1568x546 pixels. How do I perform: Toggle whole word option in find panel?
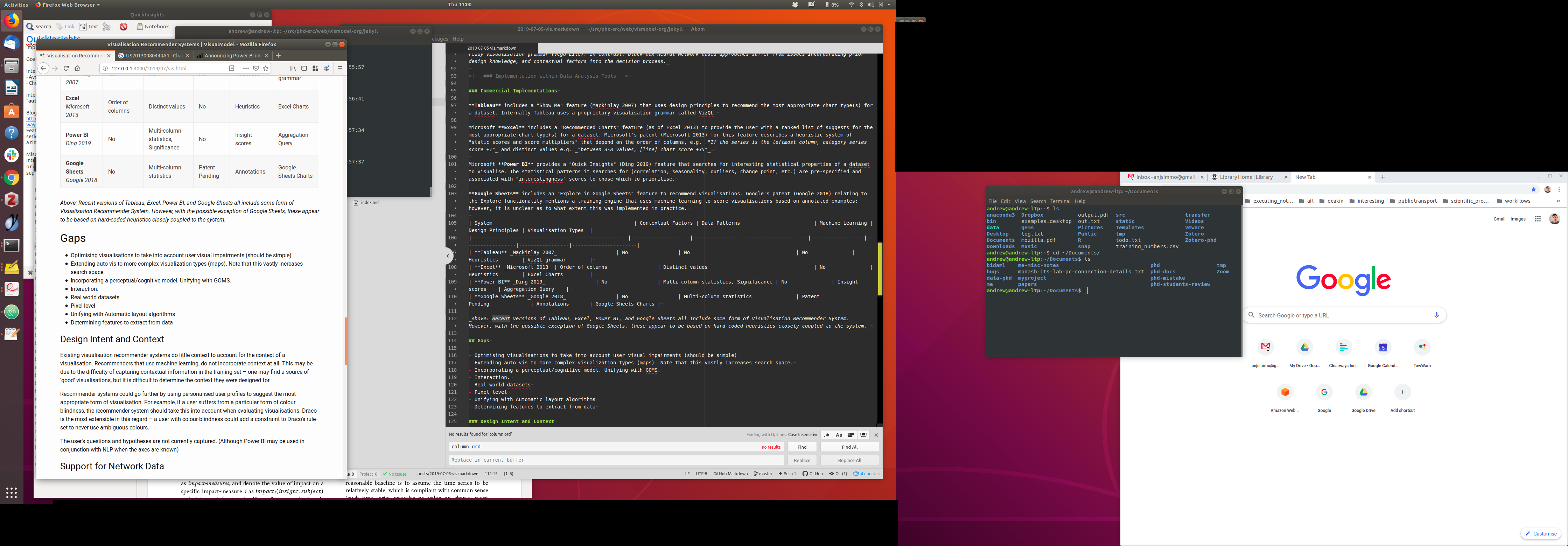click(863, 435)
